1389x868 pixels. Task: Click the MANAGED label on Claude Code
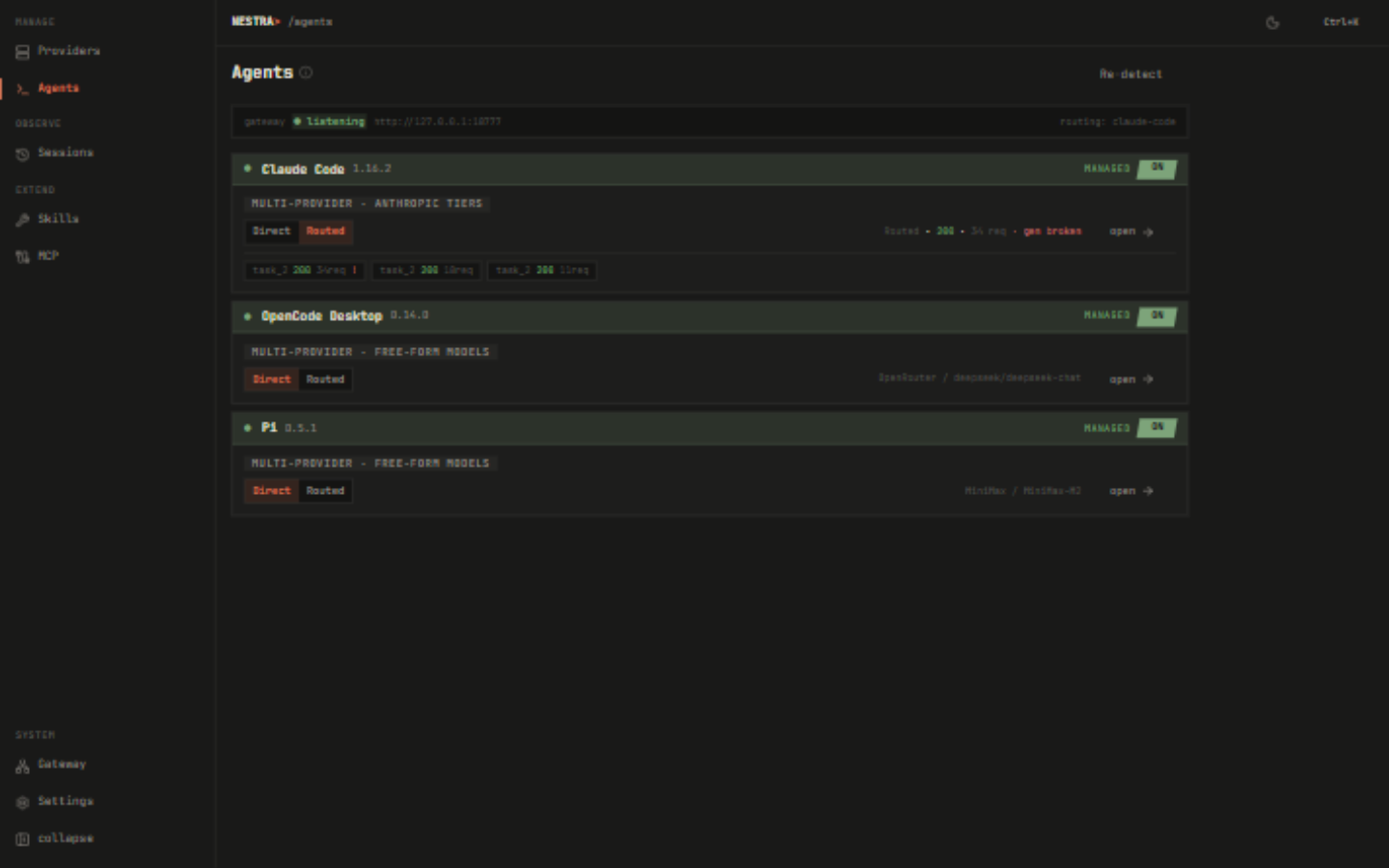(x=1106, y=169)
